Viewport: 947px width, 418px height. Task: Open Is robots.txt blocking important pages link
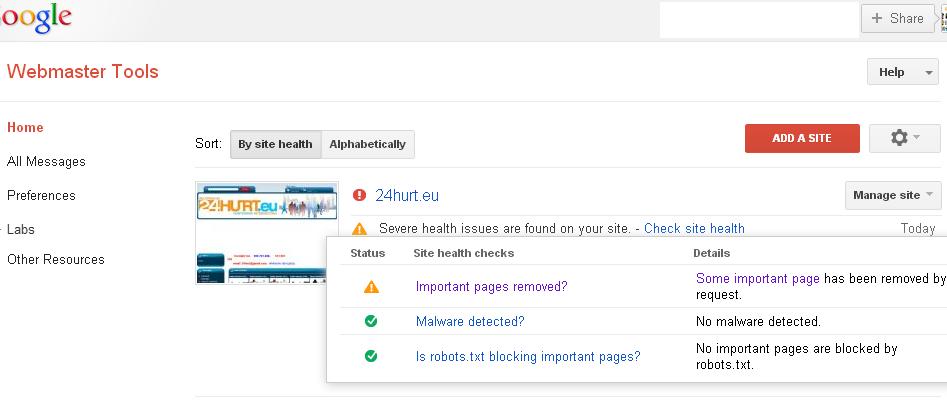coord(528,355)
